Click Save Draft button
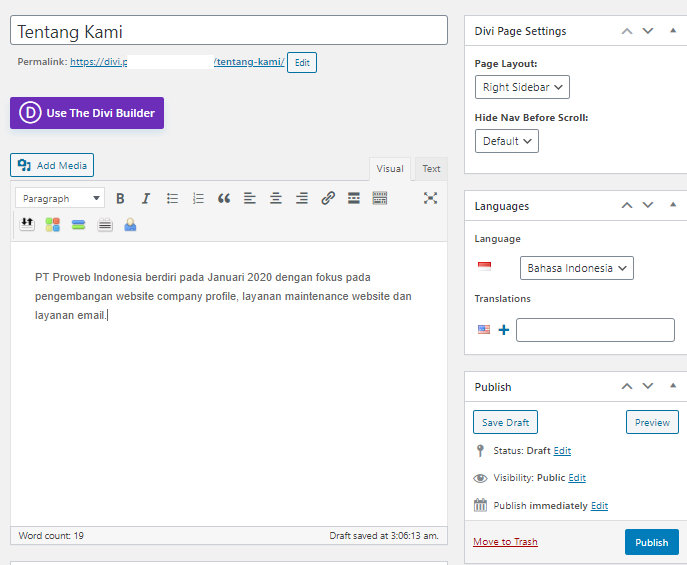This screenshot has height=565, width=687. pos(505,422)
